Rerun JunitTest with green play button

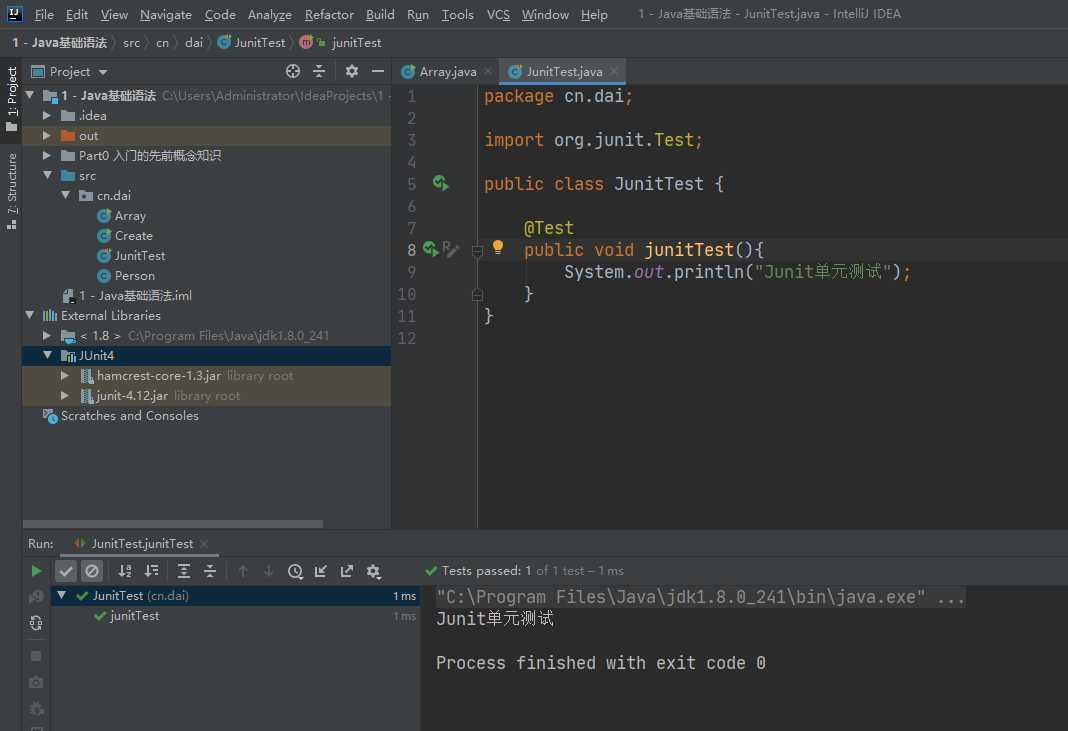pos(36,571)
